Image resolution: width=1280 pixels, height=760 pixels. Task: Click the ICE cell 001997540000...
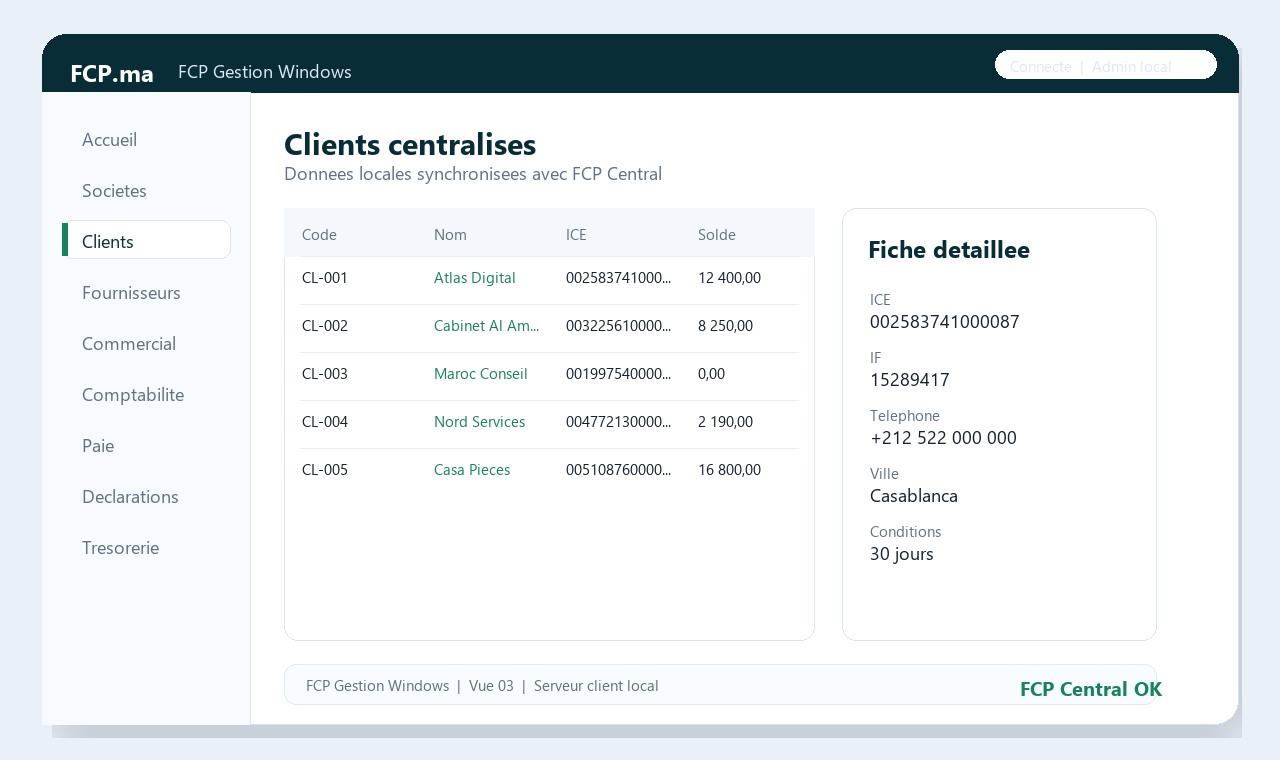619,374
